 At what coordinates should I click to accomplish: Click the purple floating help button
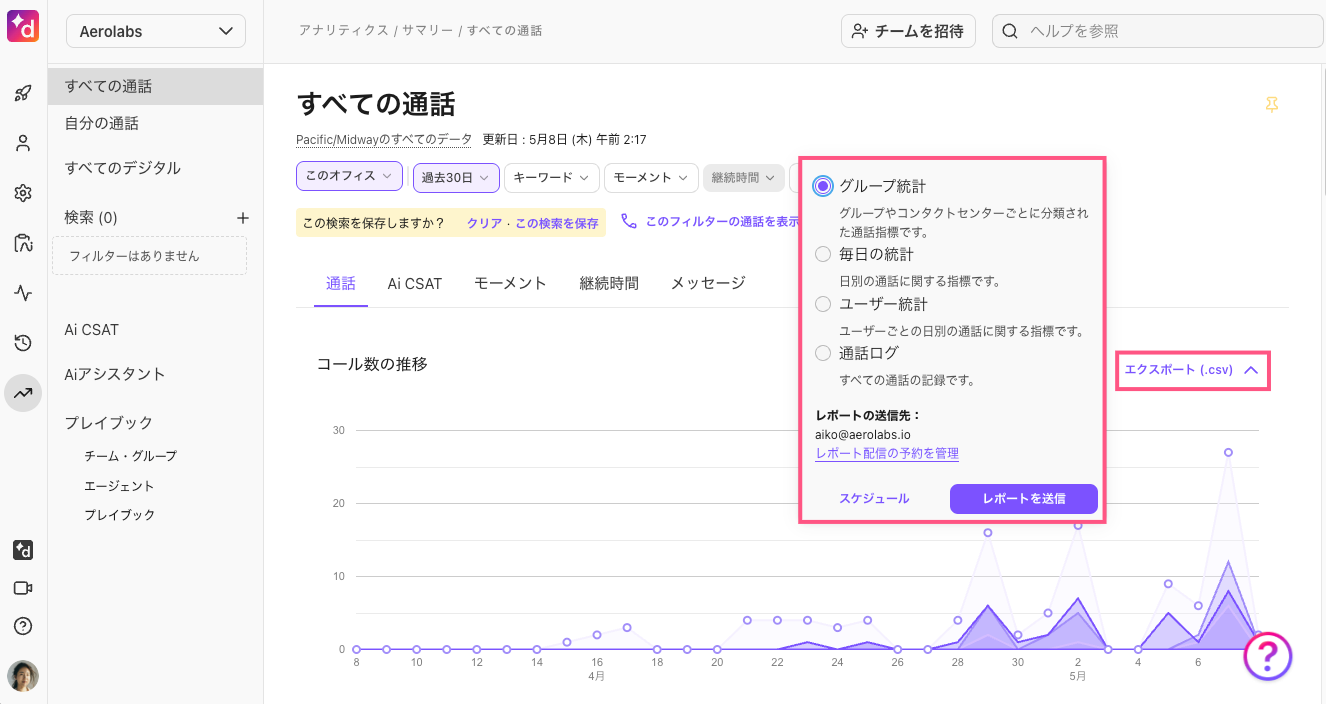pos(1268,656)
